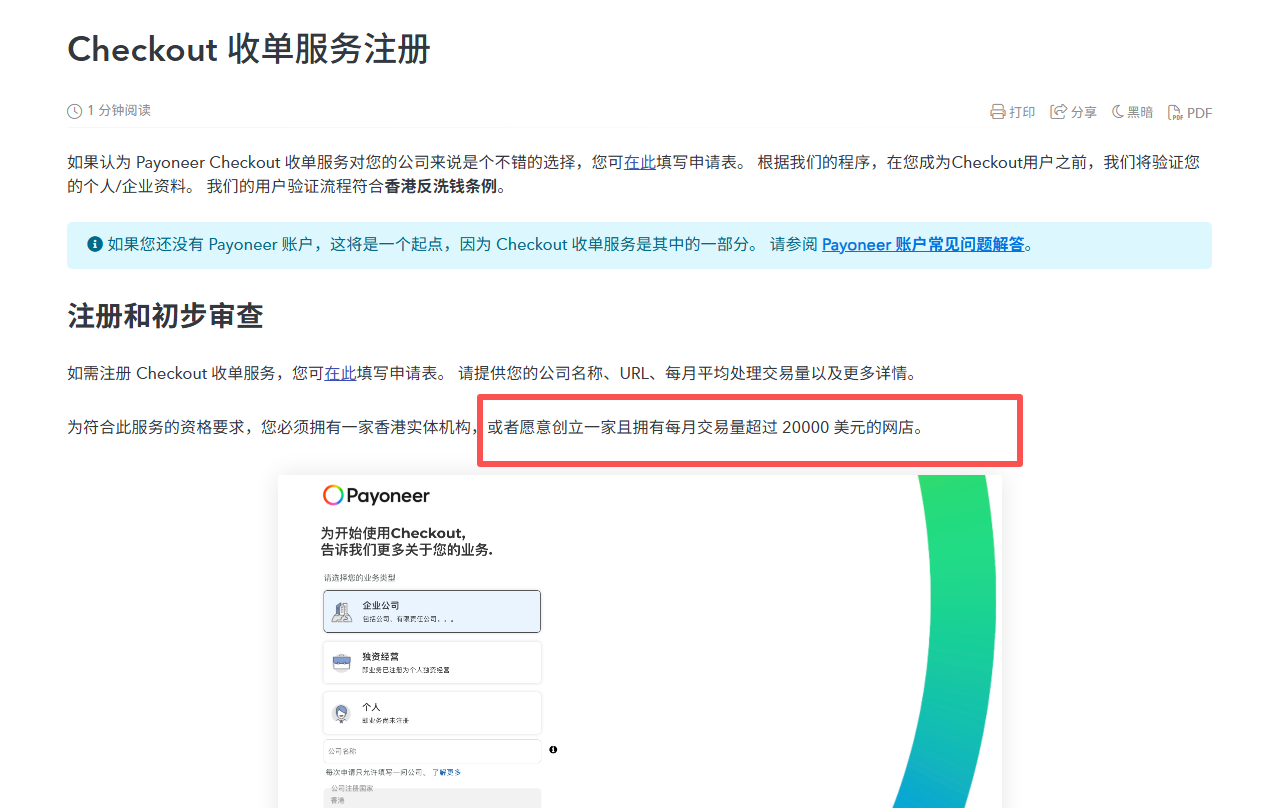The image size is (1267, 808).
Task: Open 在此 link under 注册和初步审查 heading
Action: click(340, 373)
